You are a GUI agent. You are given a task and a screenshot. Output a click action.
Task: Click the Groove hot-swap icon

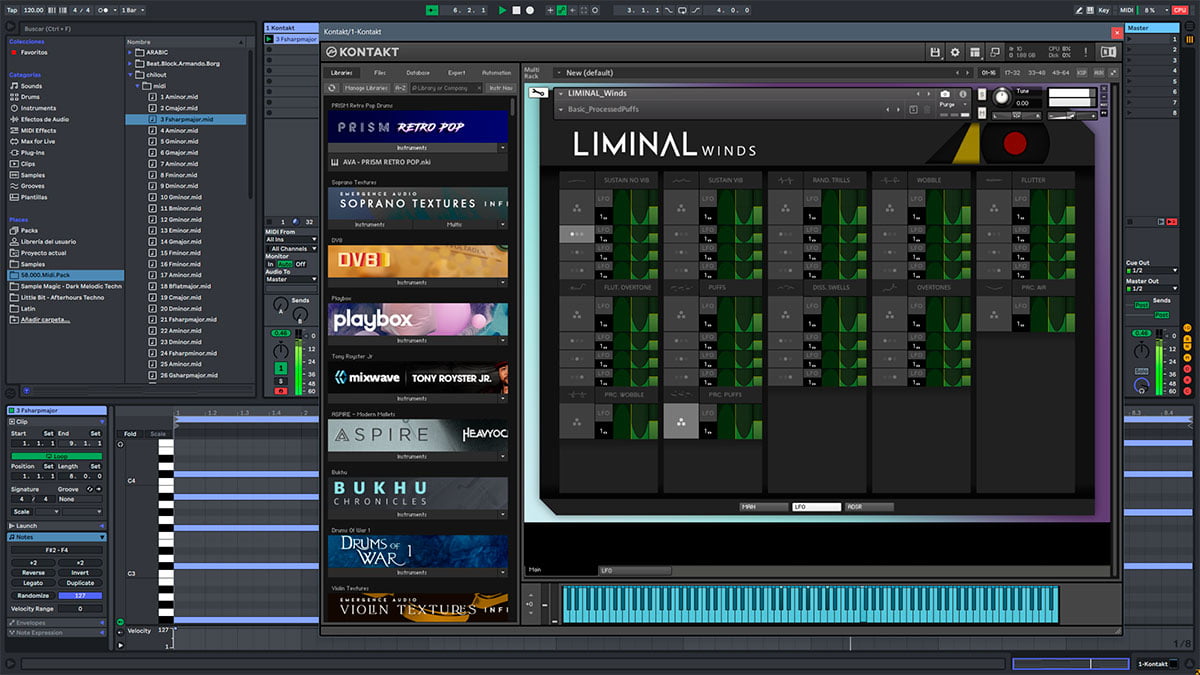[88, 489]
